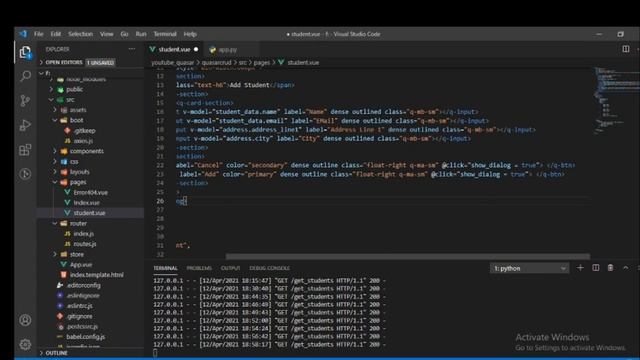Switch to the student.vue editor tab
The width and height of the screenshot is (640, 360).
[x=174, y=49]
